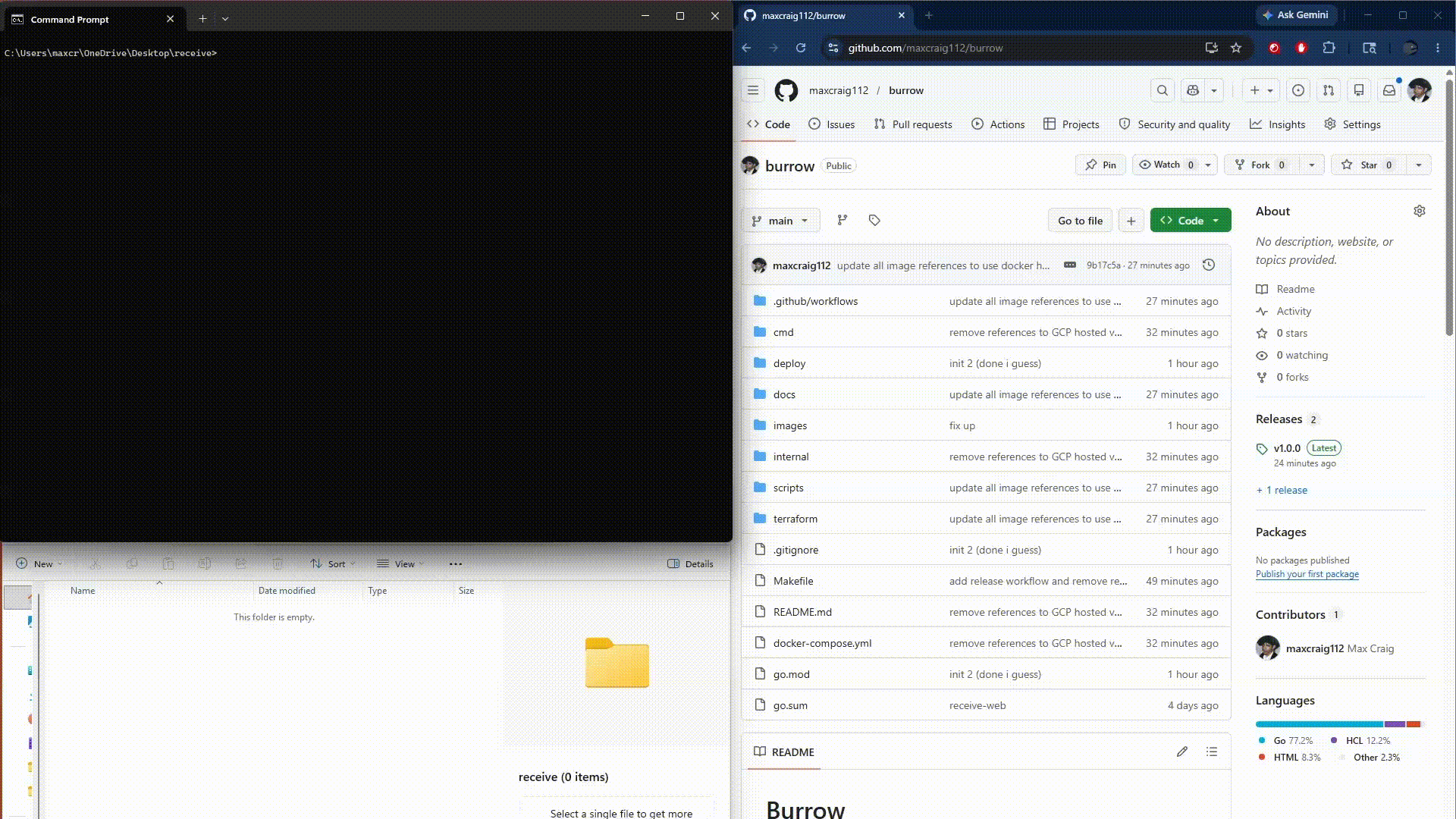The height and width of the screenshot is (819, 1456).
Task: Click the Go language bar segment
Action: (x=1319, y=724)
